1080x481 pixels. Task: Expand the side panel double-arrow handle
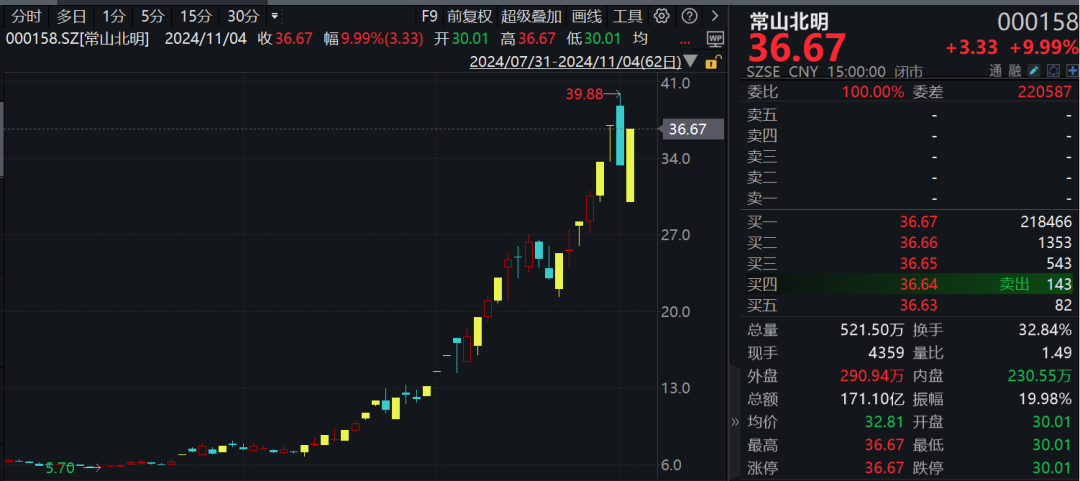(x=734, y=422)
